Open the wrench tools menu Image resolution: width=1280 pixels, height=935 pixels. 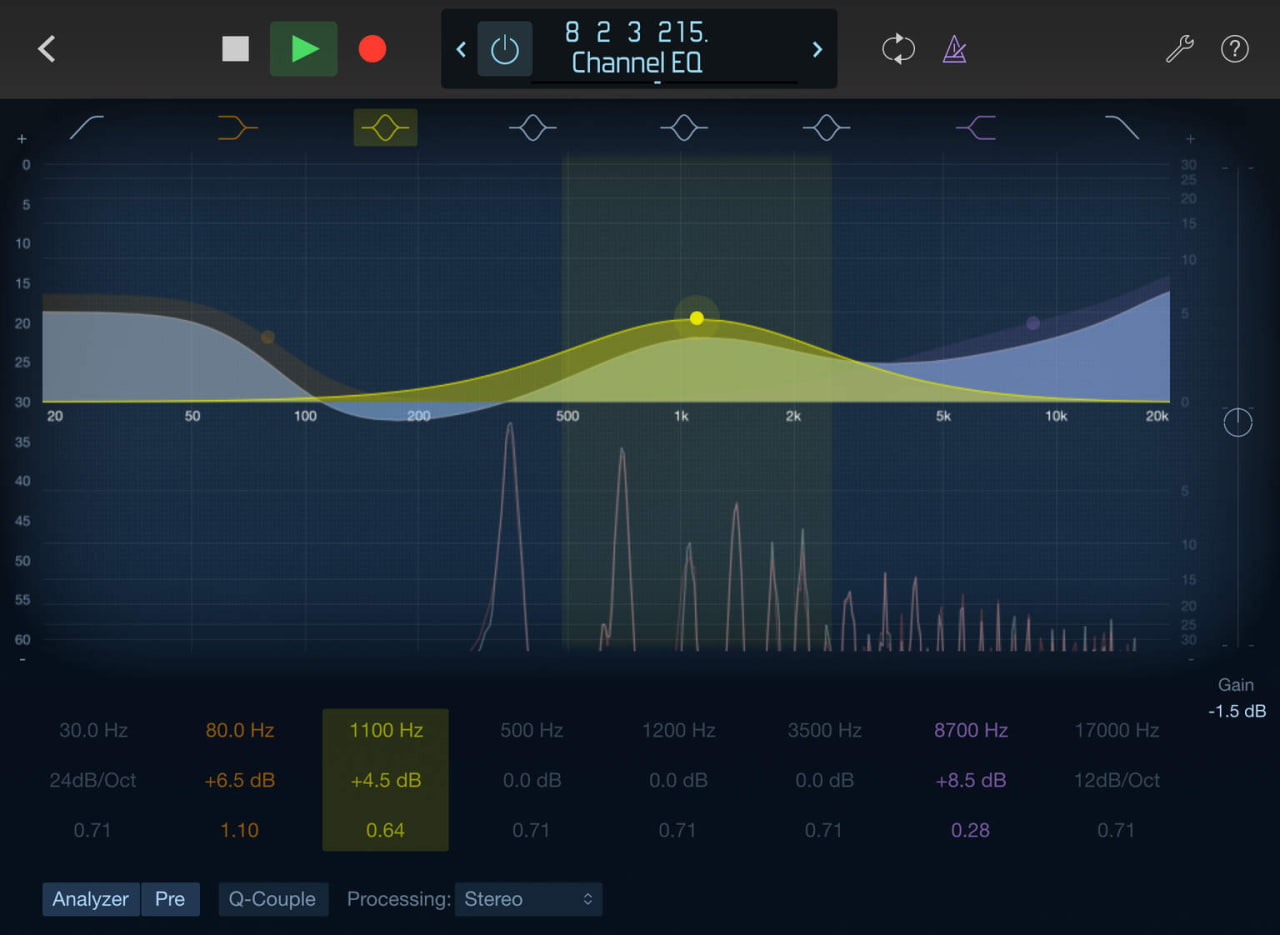click(x=1179, y=48)
